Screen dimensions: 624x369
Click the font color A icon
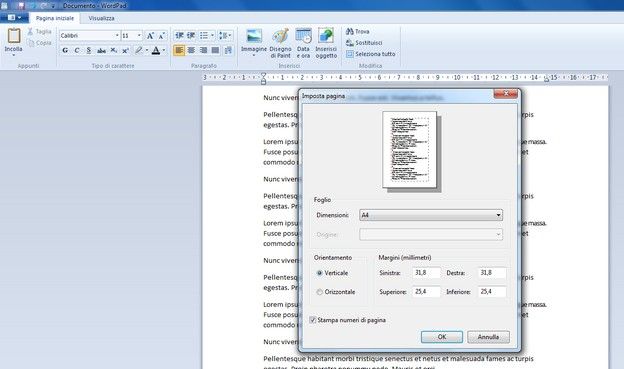[x=156, y=50]
